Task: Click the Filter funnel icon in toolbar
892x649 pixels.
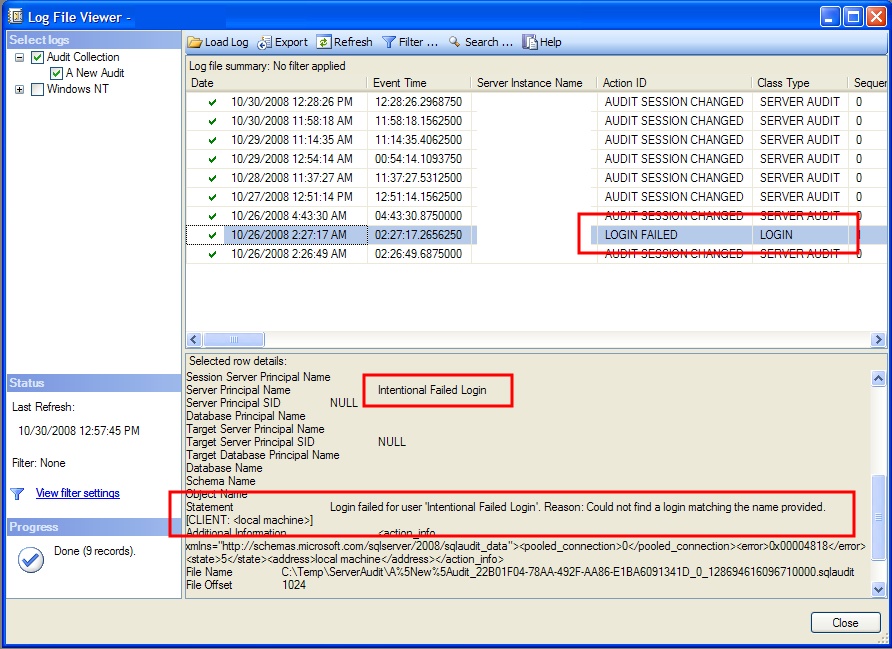Action: pyautogui.click(x=389, y=42)
